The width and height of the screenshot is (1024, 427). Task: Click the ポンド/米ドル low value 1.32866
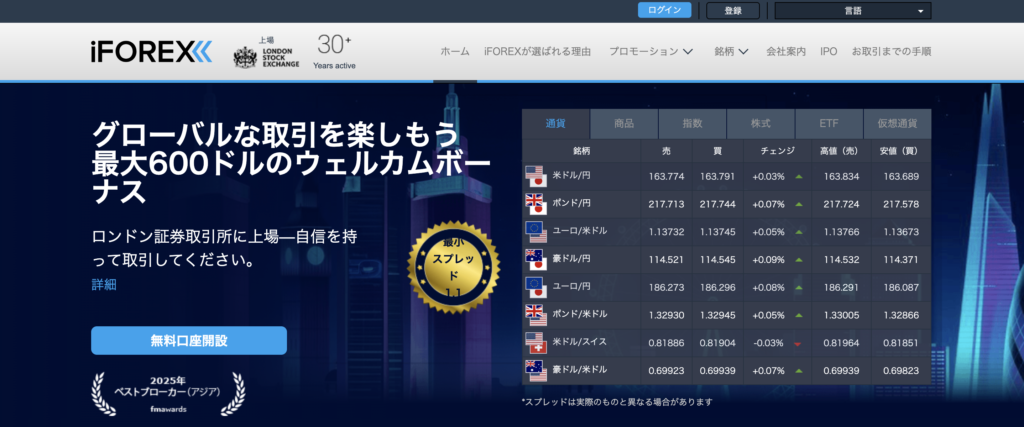click(901, 315)
